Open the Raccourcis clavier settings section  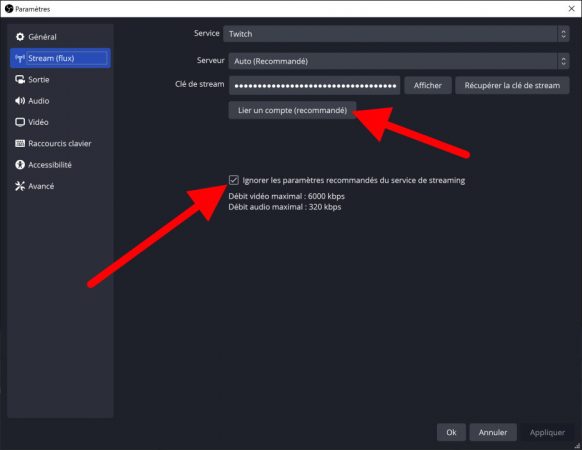pos(60,143)
